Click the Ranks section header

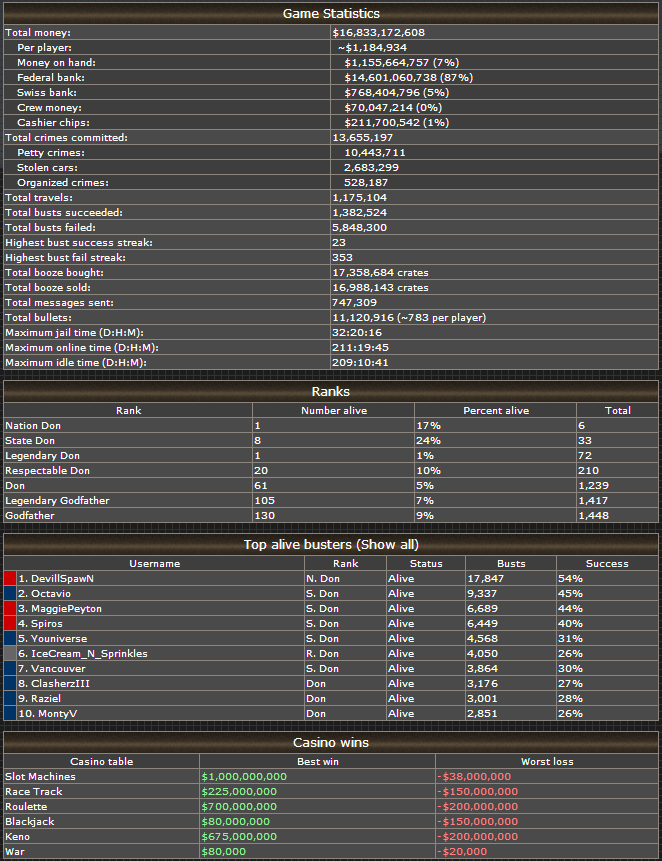click(x=331, y=392)
